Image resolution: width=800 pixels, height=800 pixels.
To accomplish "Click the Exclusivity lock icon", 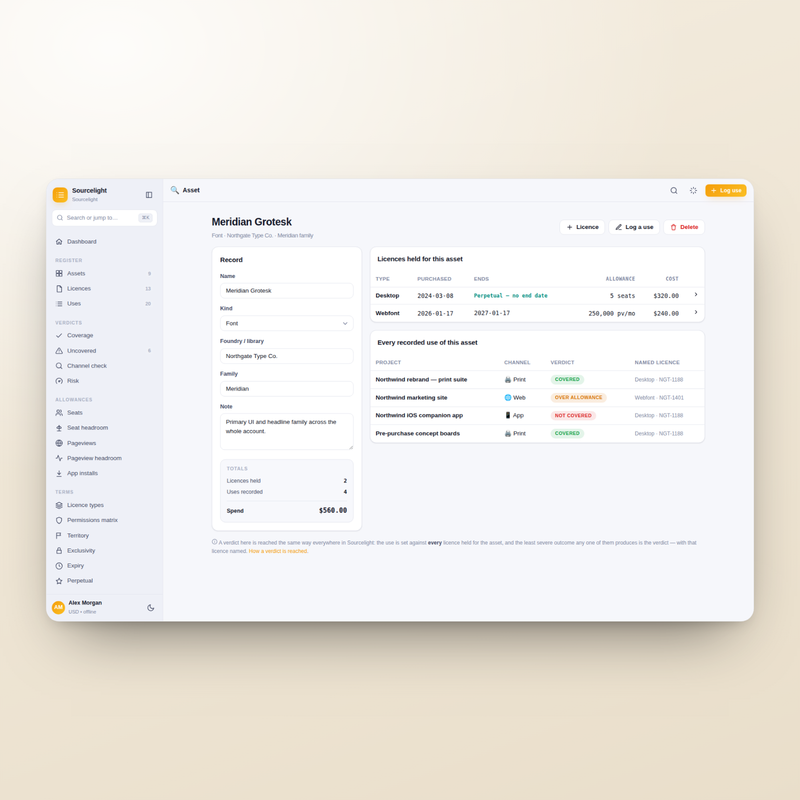I will (x=59, y=551).
